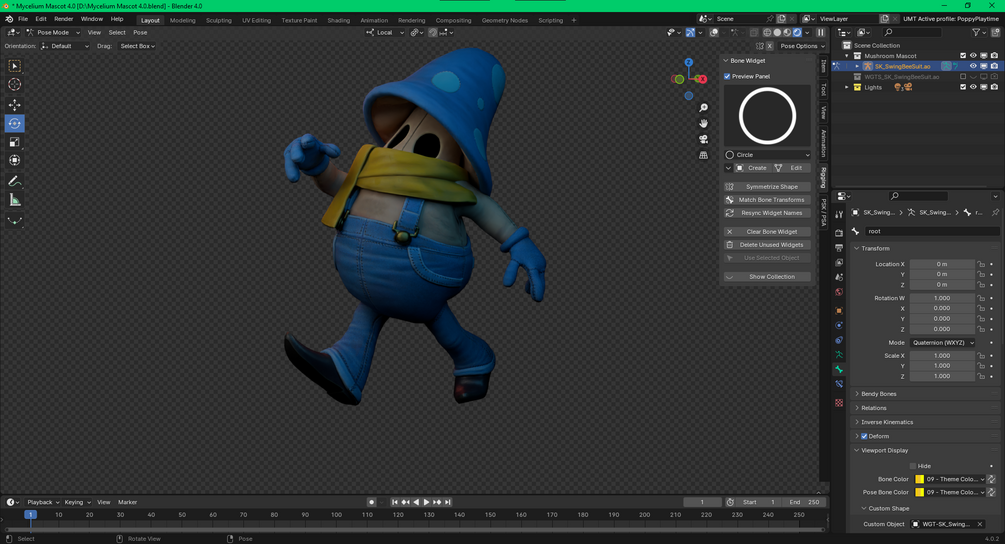Open the Circle widget shape dropdown
This screenshot has width=1005, height=544.
[x=767, y=155]
